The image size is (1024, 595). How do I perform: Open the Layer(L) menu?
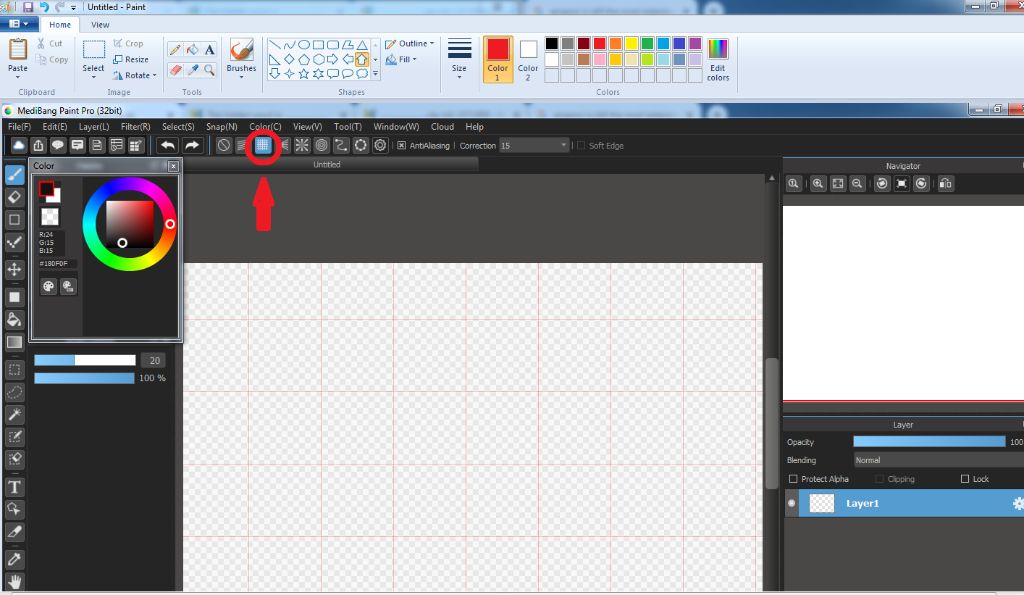point(94,127)
